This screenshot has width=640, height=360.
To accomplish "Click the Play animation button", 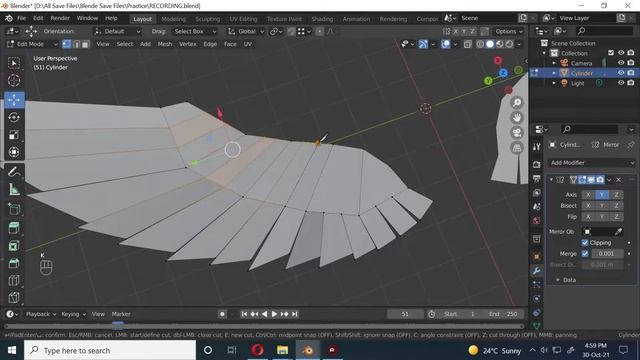I will pos(274,314).
